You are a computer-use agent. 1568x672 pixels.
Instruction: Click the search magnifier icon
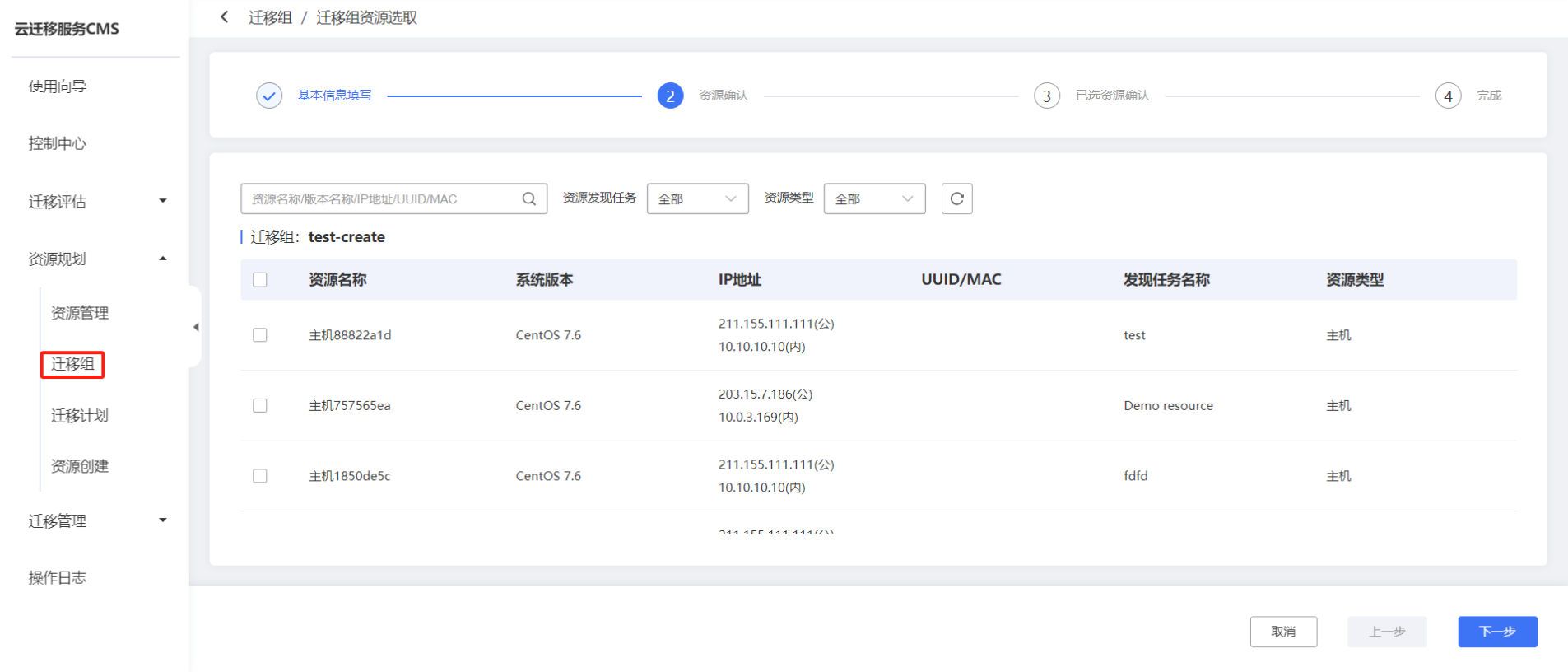529,198
